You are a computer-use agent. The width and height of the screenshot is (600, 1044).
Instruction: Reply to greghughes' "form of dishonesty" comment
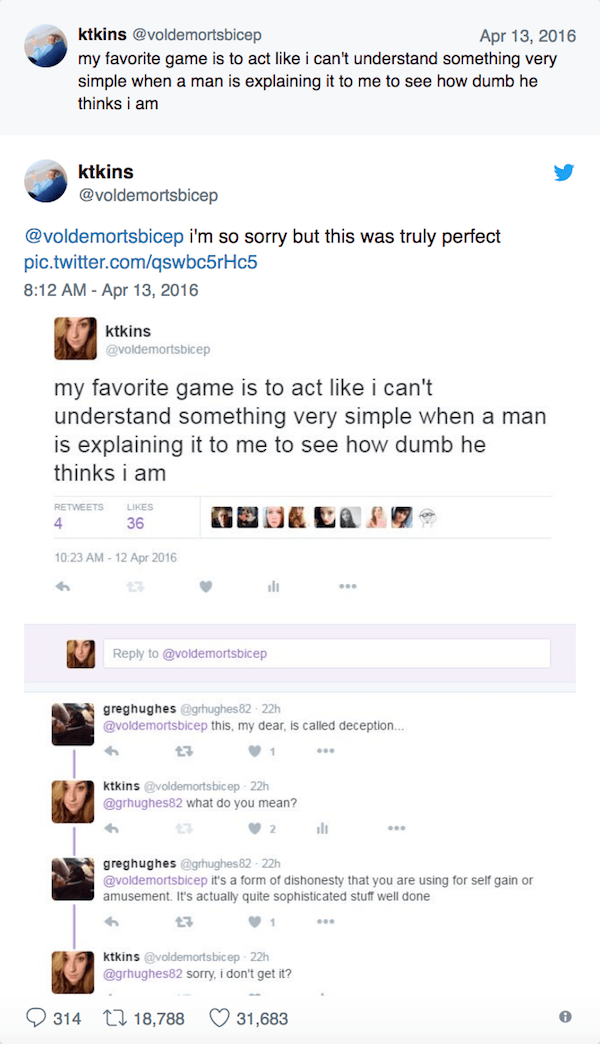click(x=112, y=920)
